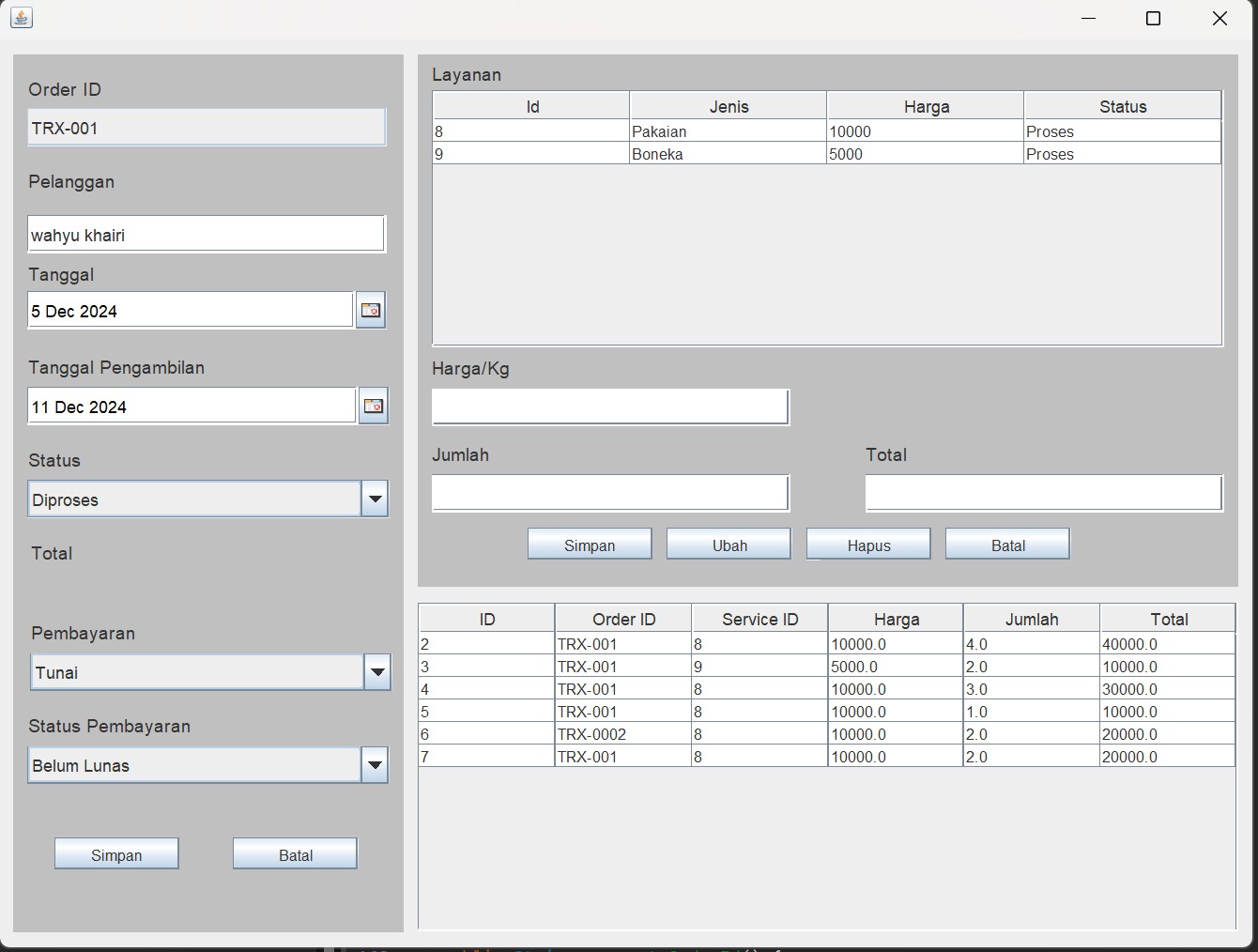
Task: Click the Service ID column header
Action: [x=759, y=619]
